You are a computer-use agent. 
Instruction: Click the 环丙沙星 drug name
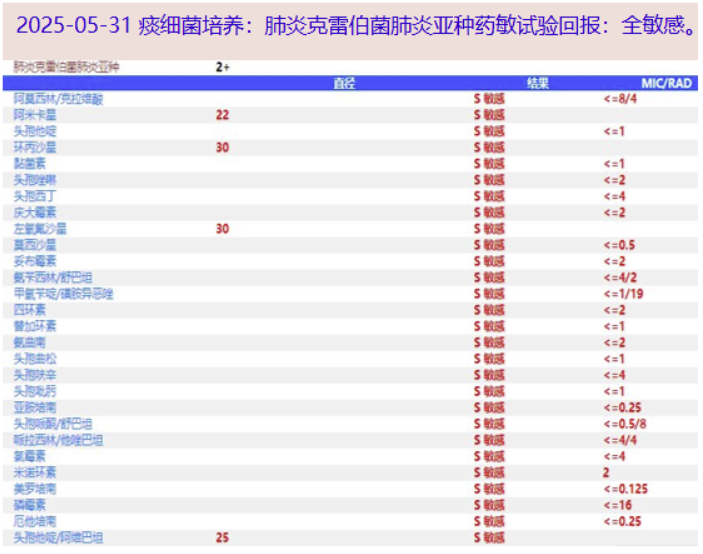click(x=35, y=148)
